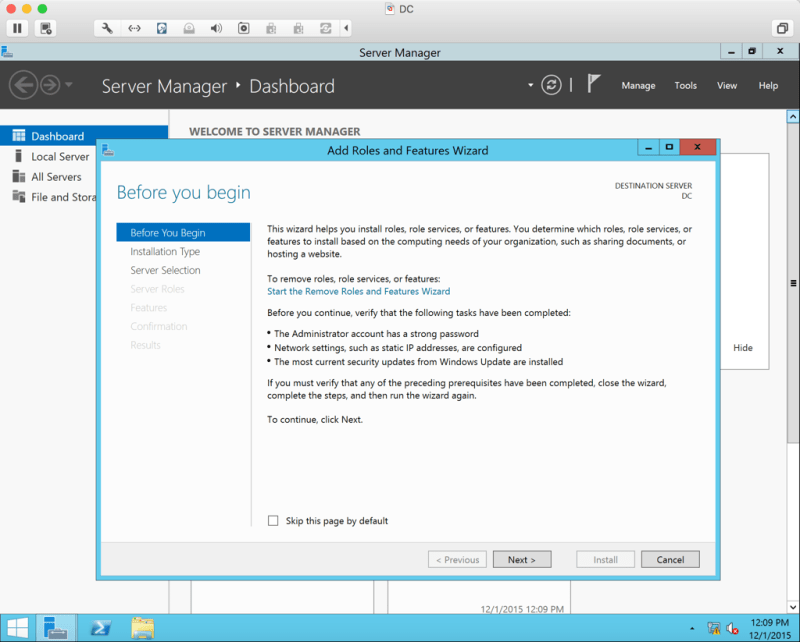Click the VM pause button

(17, 28)
